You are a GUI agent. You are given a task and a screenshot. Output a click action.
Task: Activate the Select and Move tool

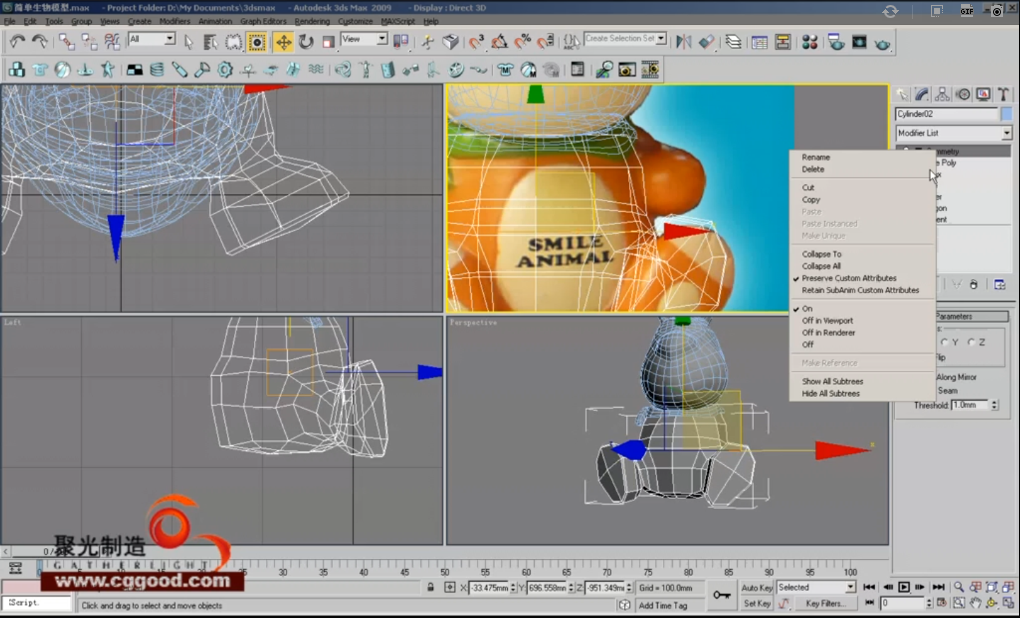(283, 42)
